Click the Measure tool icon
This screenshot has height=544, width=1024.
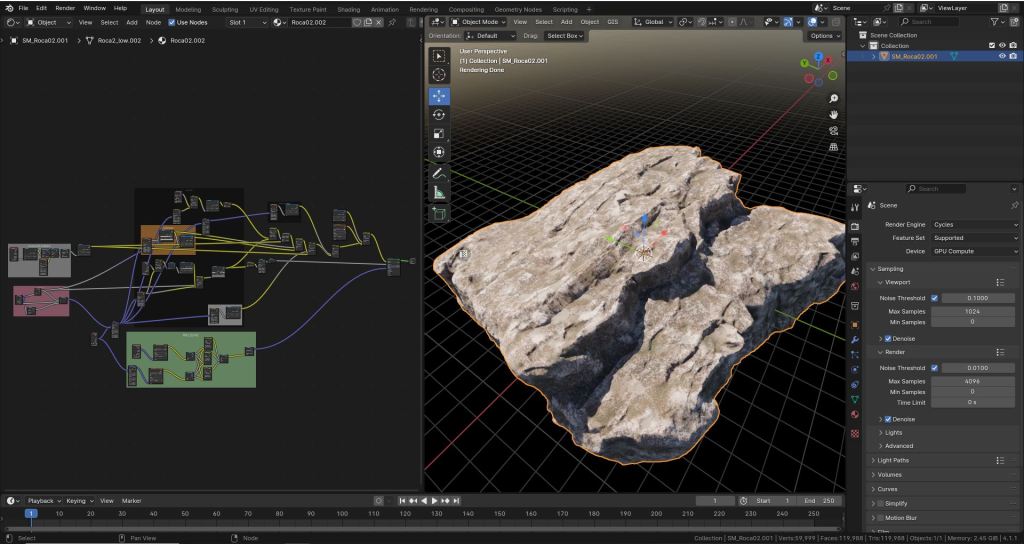coord(439,193)
